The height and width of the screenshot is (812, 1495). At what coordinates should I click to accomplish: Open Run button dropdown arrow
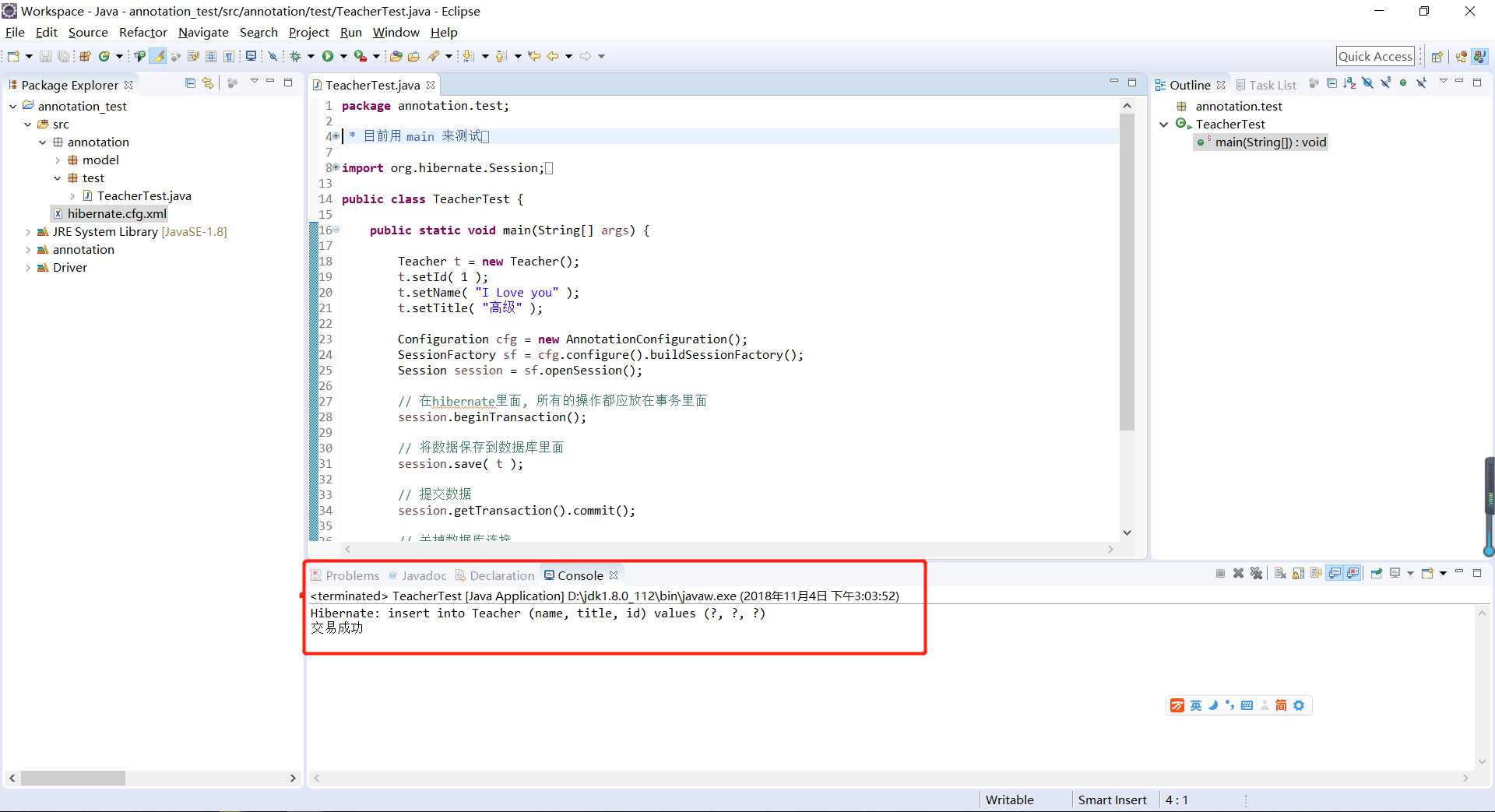click(343, 56)
